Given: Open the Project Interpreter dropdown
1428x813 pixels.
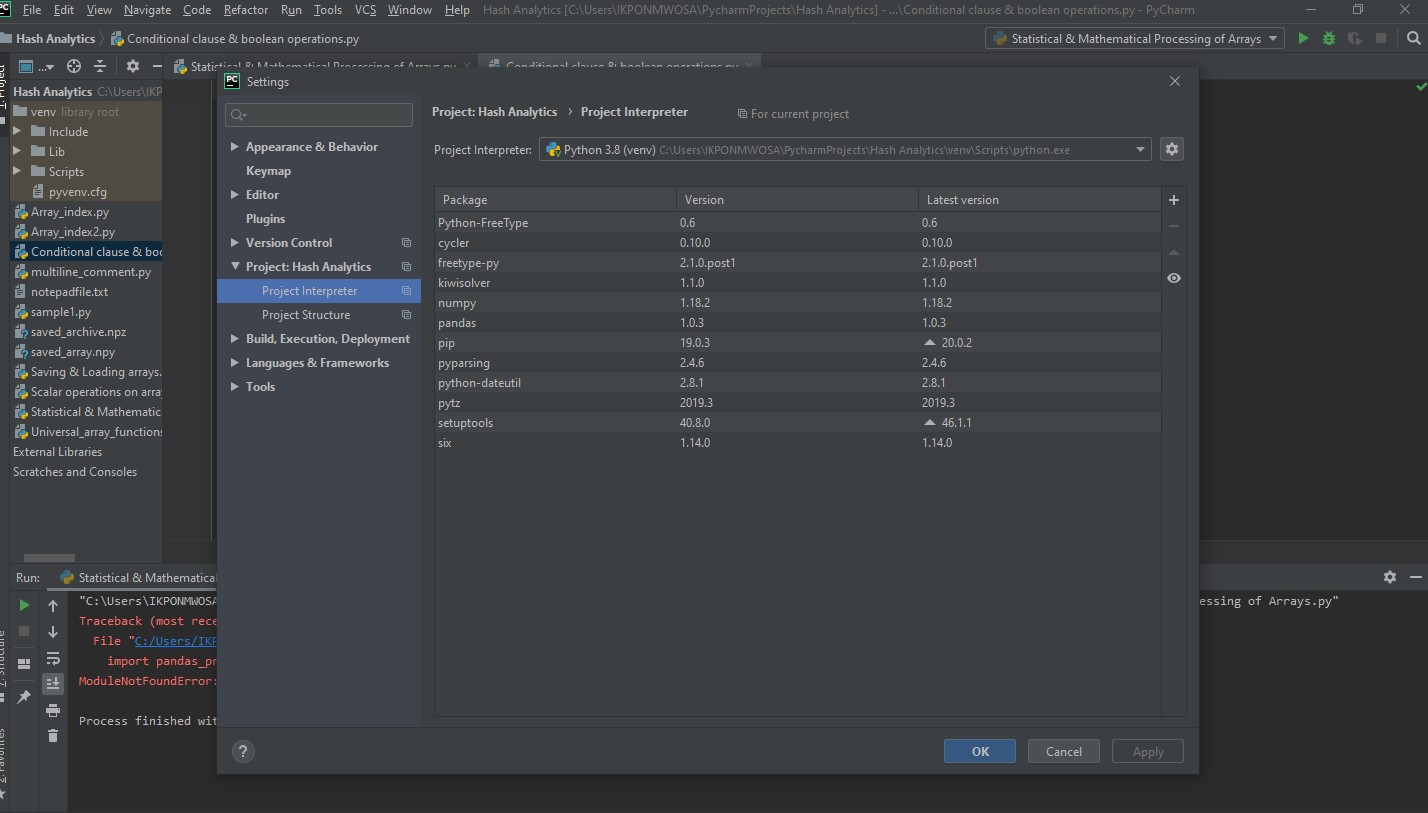Looking at the screenshot, I should [x=1139, y=149].
